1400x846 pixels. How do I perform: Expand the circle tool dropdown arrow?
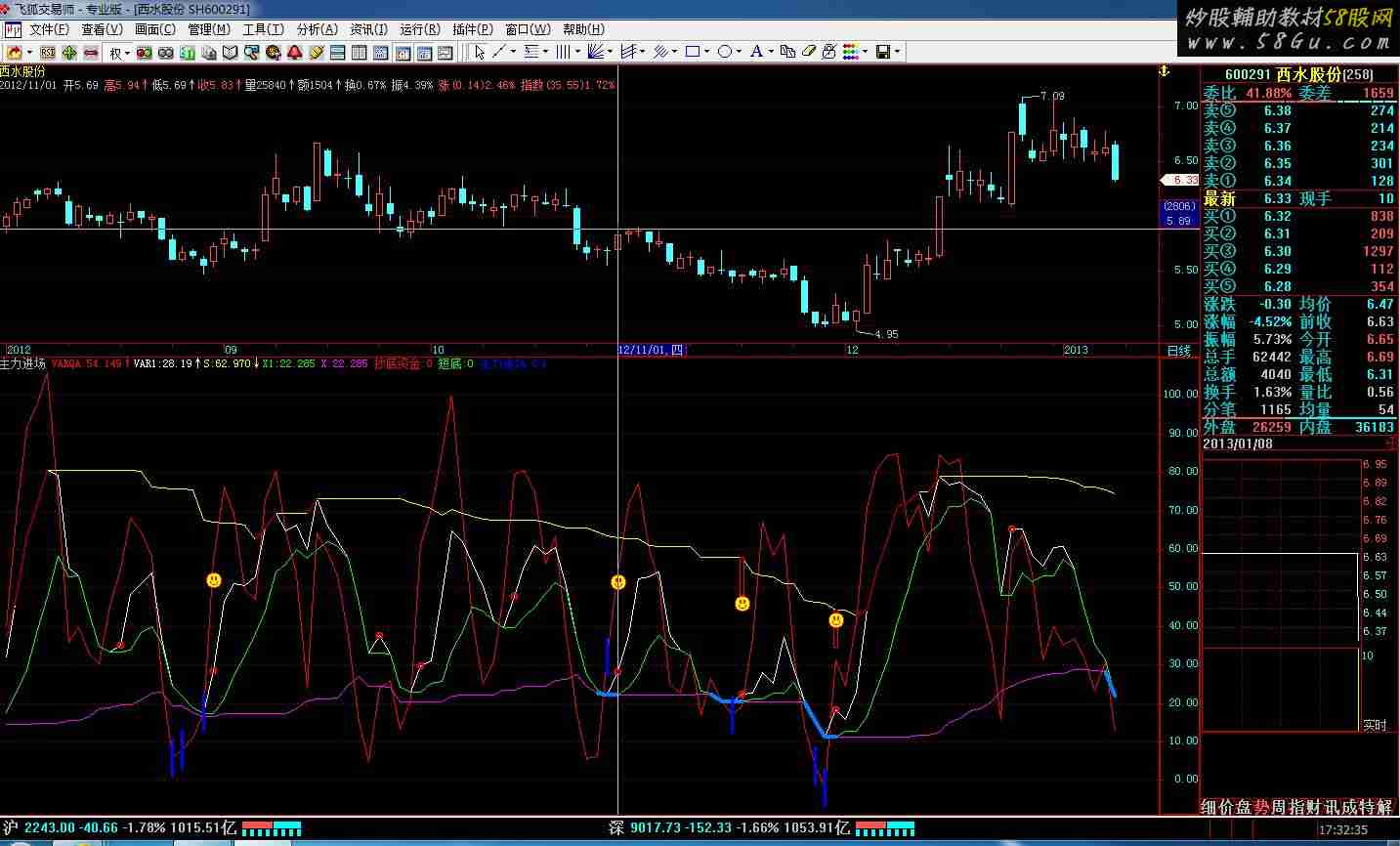point(739,52)
